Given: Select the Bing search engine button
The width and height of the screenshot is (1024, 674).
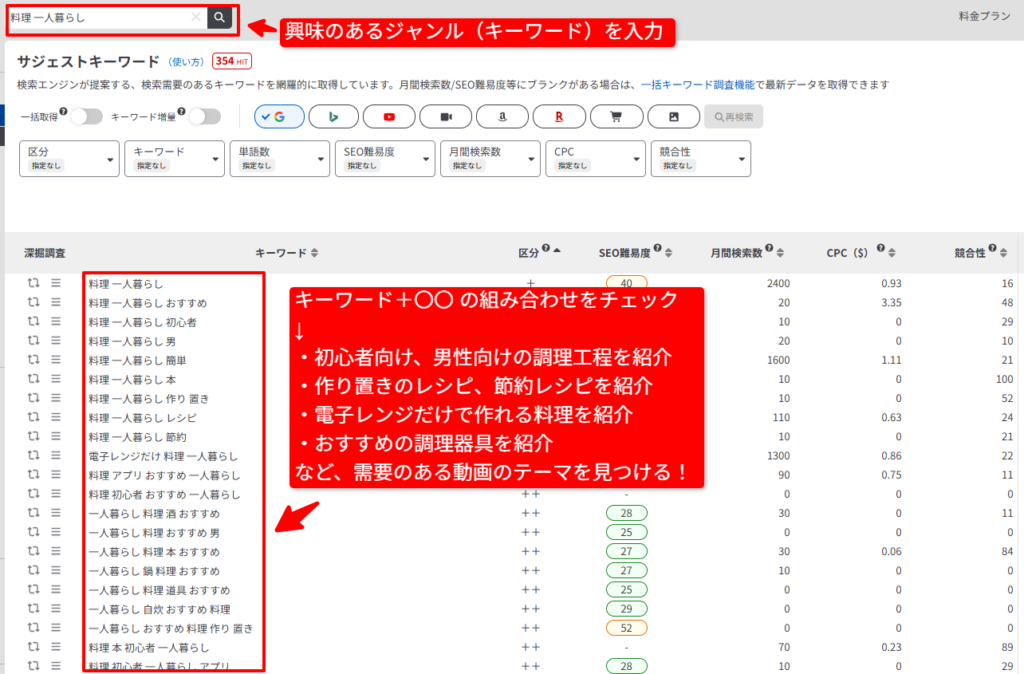Looking at the screenshot, I should [x=334, y=117].
